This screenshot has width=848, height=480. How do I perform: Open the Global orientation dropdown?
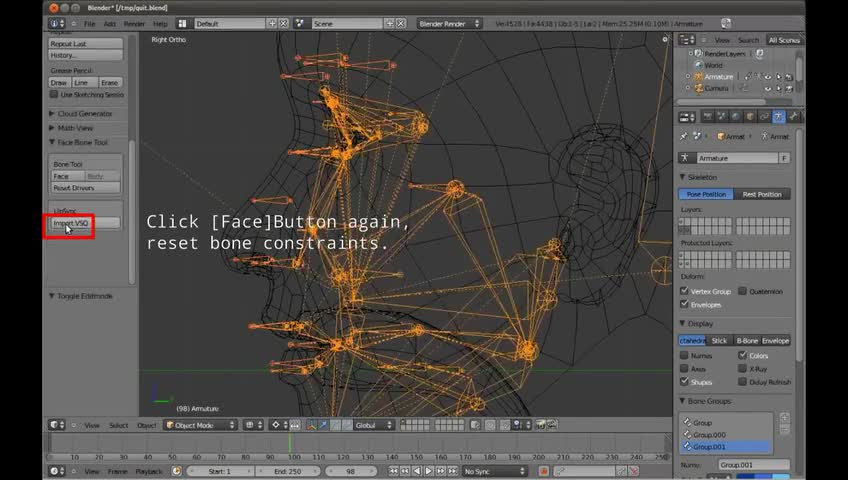tap(373, 425)
